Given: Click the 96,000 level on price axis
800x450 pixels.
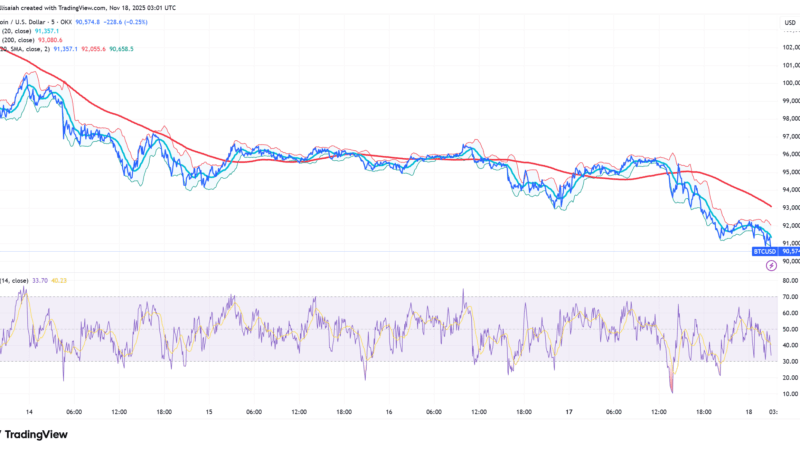Looking at the screenshot, I should pyautogui.click(x=789, y=154).
